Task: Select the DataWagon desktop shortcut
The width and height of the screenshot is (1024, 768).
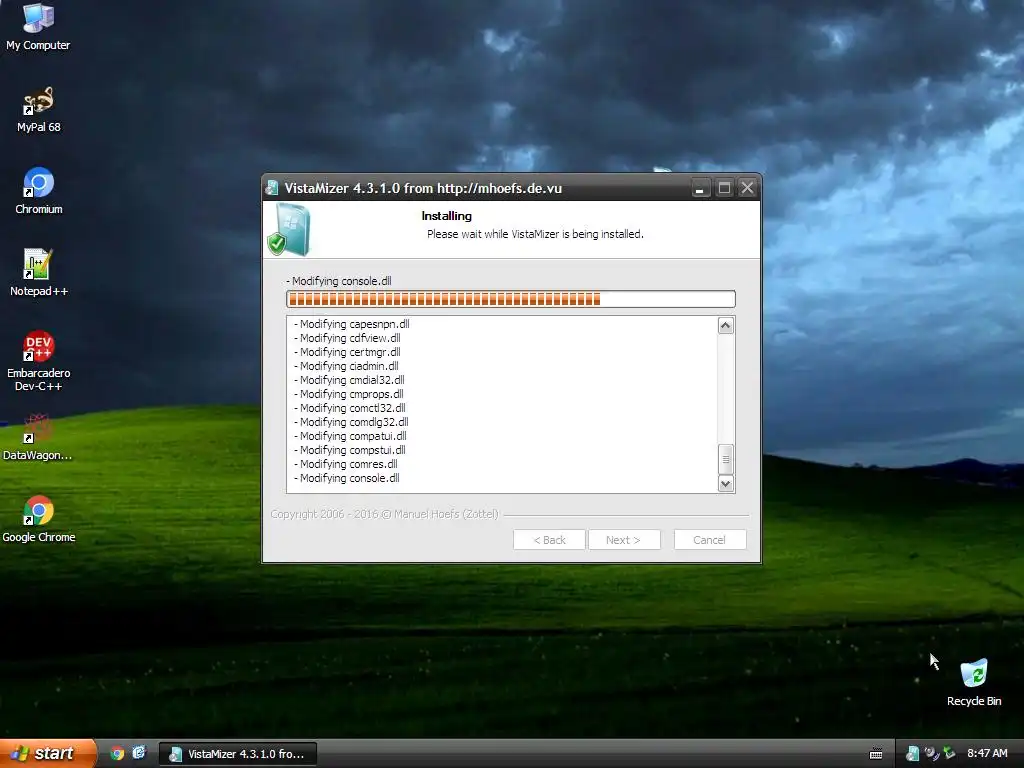Action: (x=38, y=438)
